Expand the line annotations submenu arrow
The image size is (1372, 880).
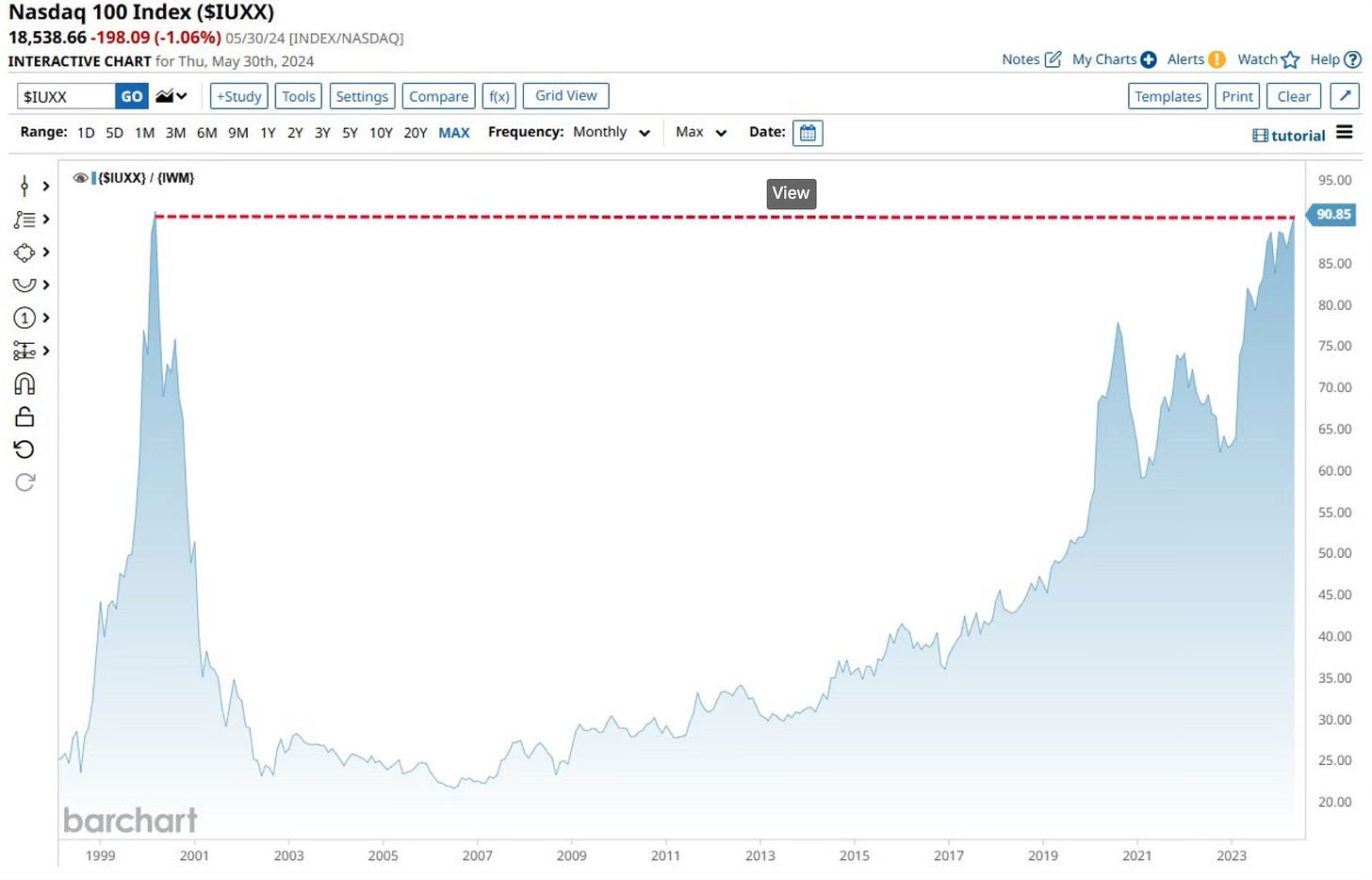tap(45, 220)
